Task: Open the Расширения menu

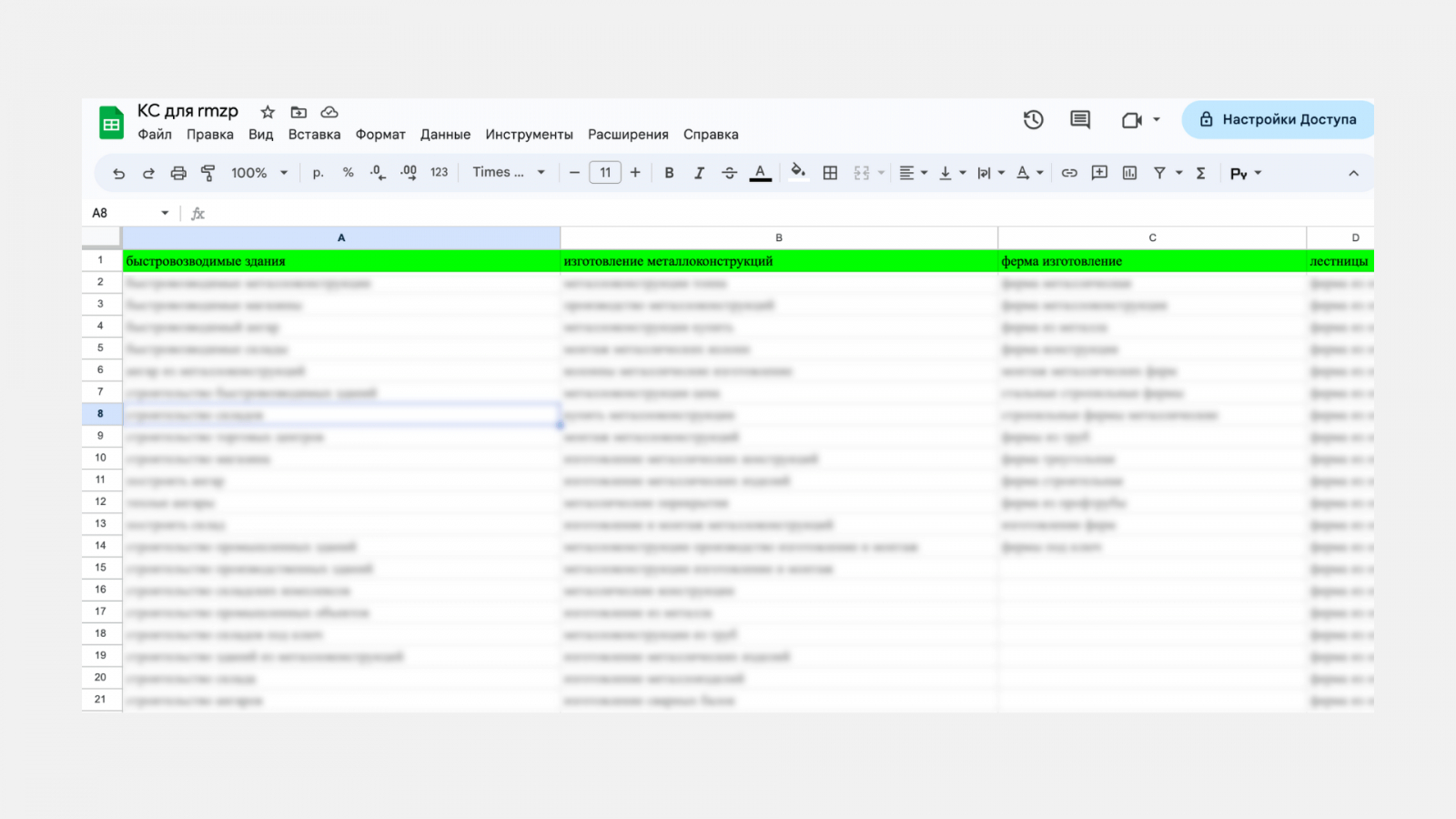Action: (628, 135)
